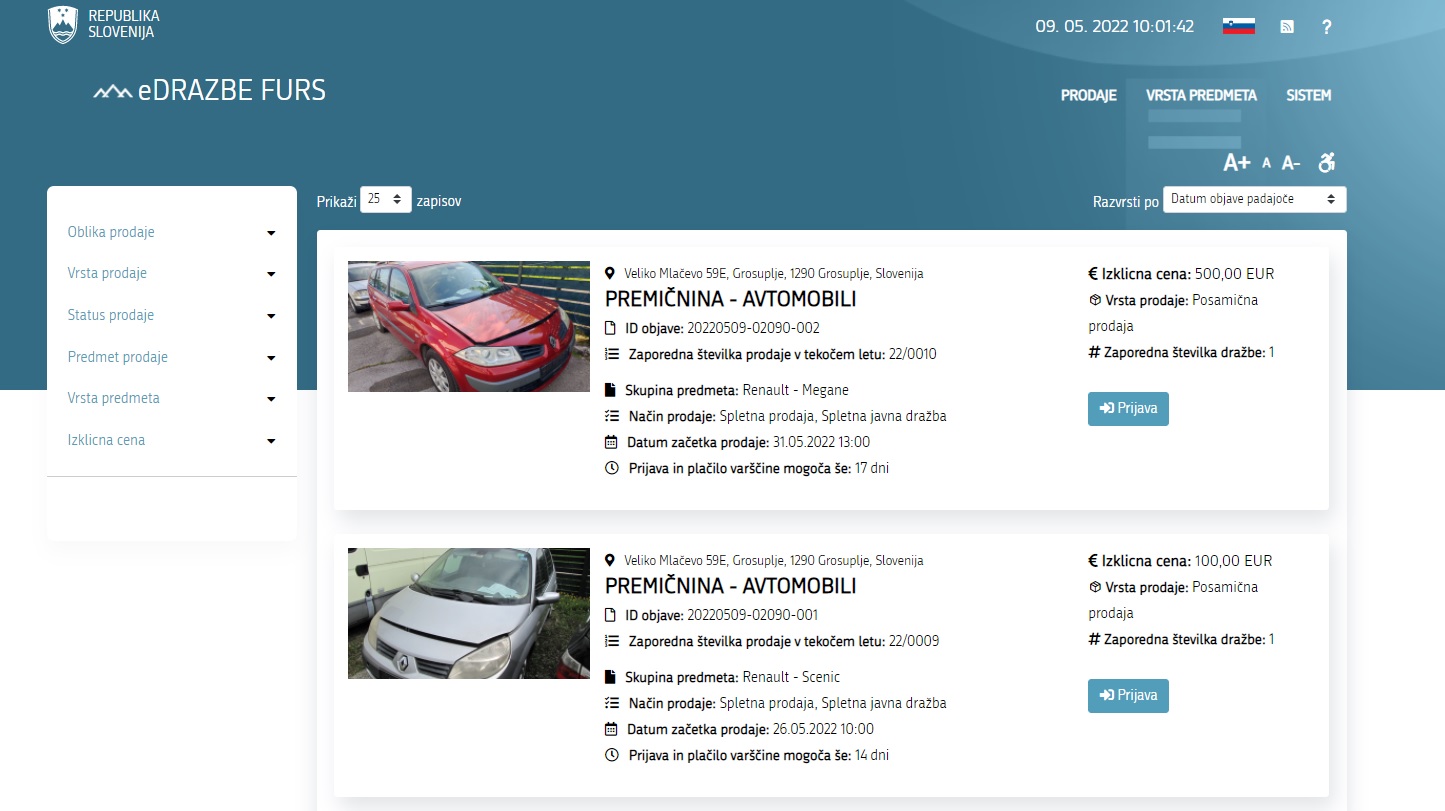Click Prijava for the Renault Megane
The image size is (1445, 811).
point(1128,409)
